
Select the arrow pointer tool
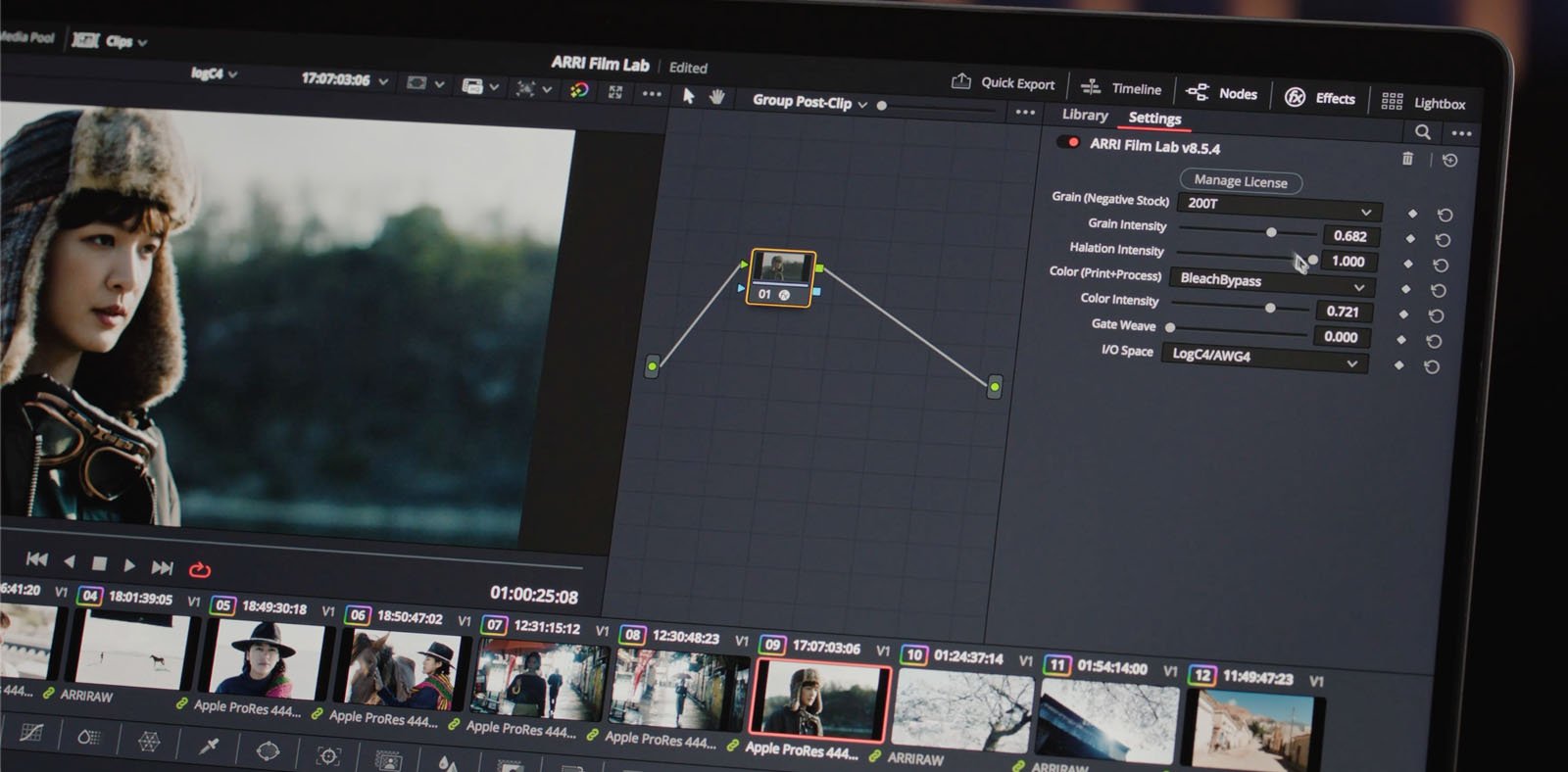688,95
